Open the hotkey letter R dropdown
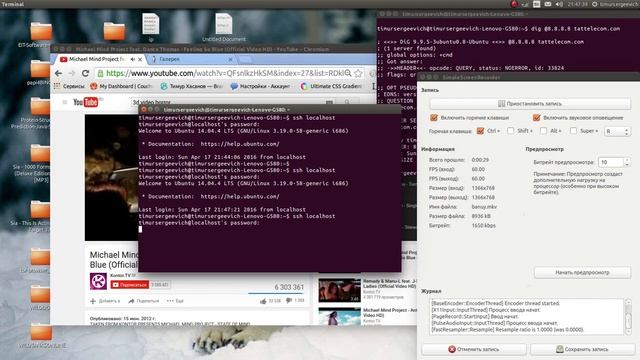640x360 pixels. 617,131
